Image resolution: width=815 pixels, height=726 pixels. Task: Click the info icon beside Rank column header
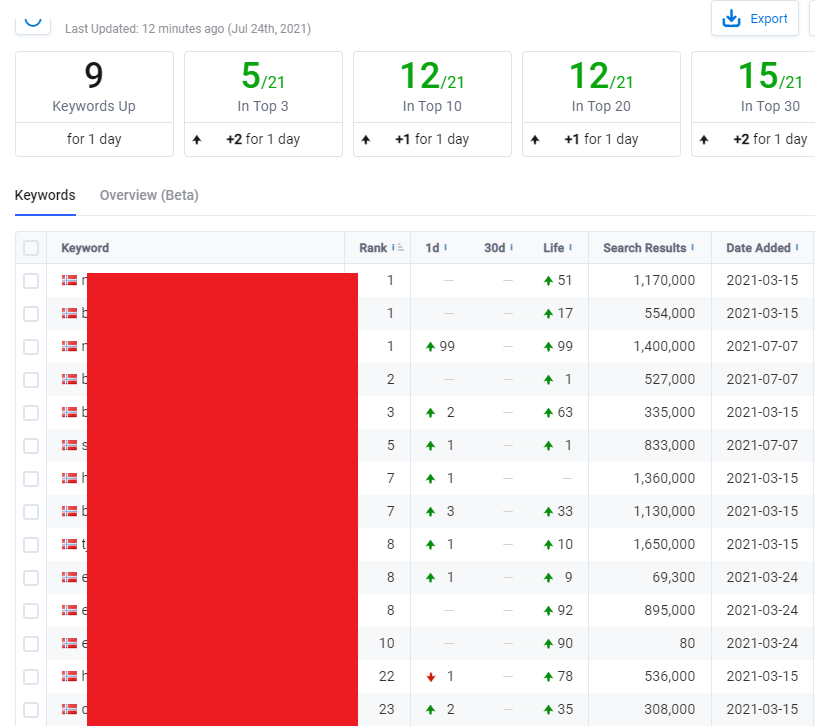[393, 247]
